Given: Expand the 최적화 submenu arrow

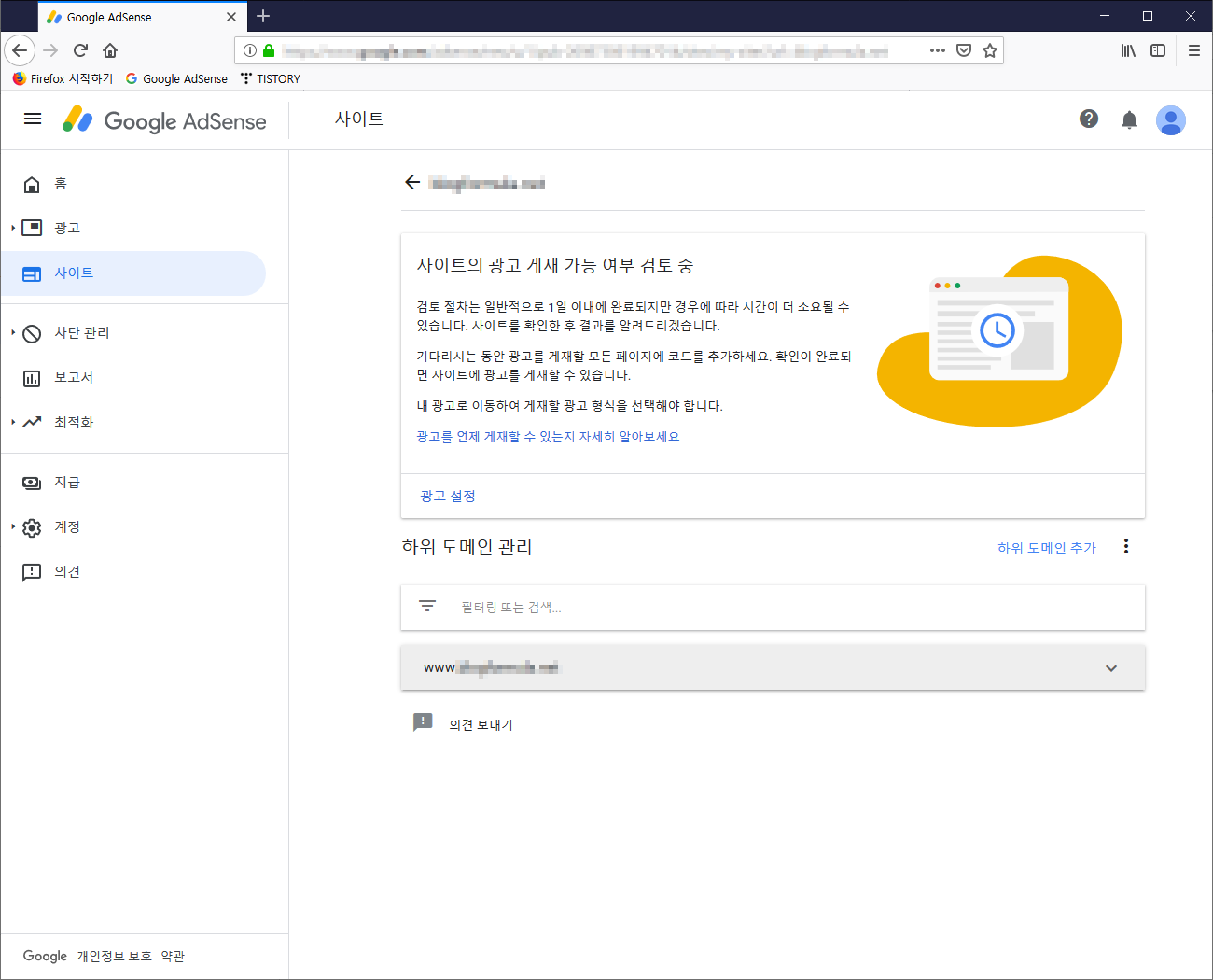Looking at the screenshot, I should pyautogui.click(x=13, y=422).
